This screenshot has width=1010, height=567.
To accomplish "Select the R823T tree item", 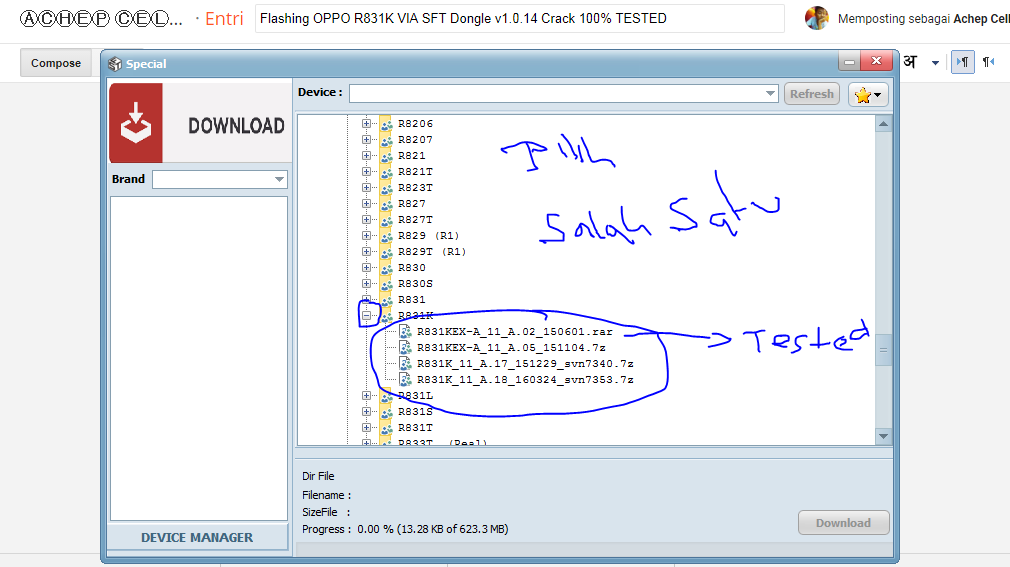I will 415,188.
